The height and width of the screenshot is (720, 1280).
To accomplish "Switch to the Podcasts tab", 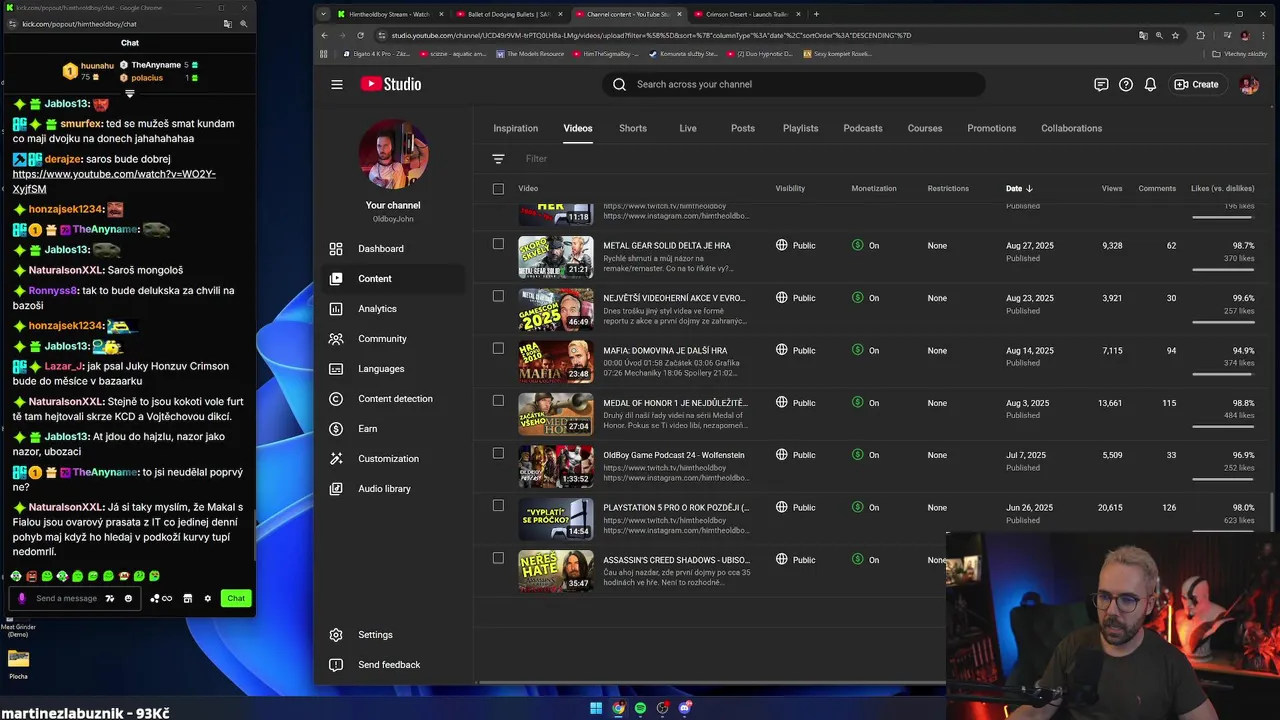I will coord(862,128).
